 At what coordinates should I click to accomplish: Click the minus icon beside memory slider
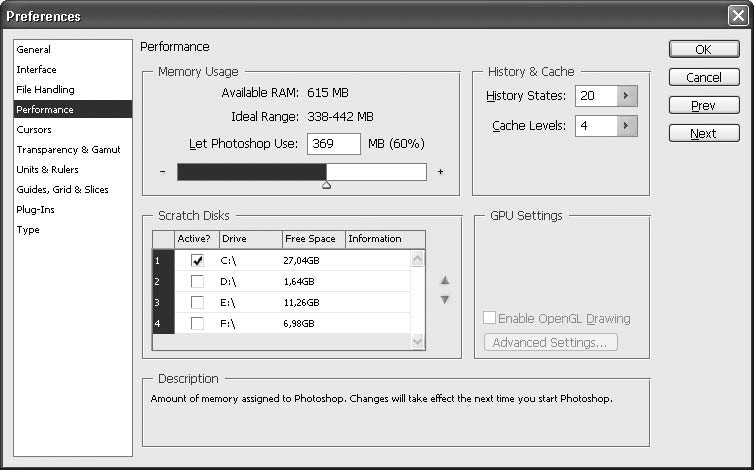click(162, 172)
